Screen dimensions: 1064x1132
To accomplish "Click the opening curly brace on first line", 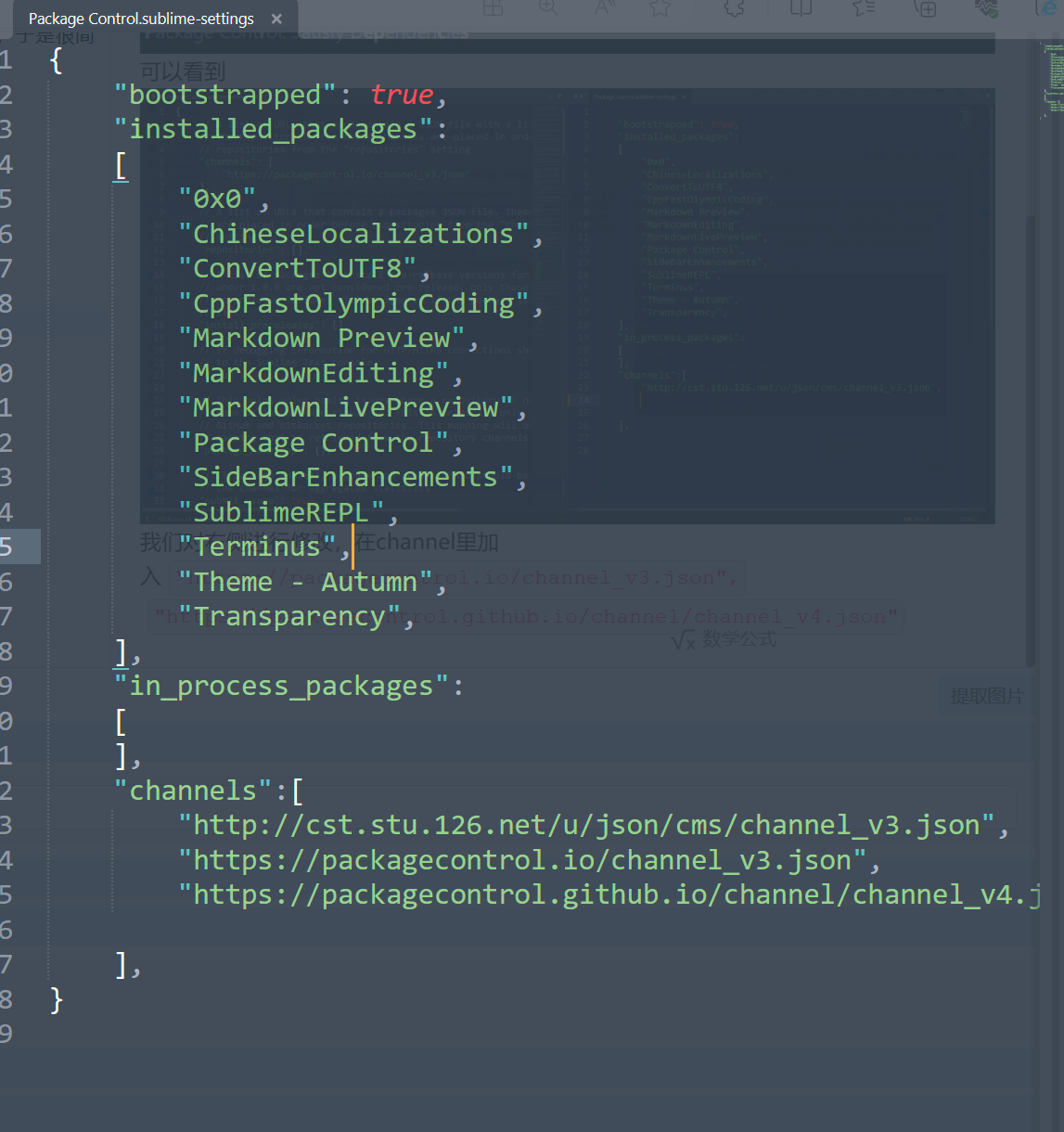I will click(57, 60).
